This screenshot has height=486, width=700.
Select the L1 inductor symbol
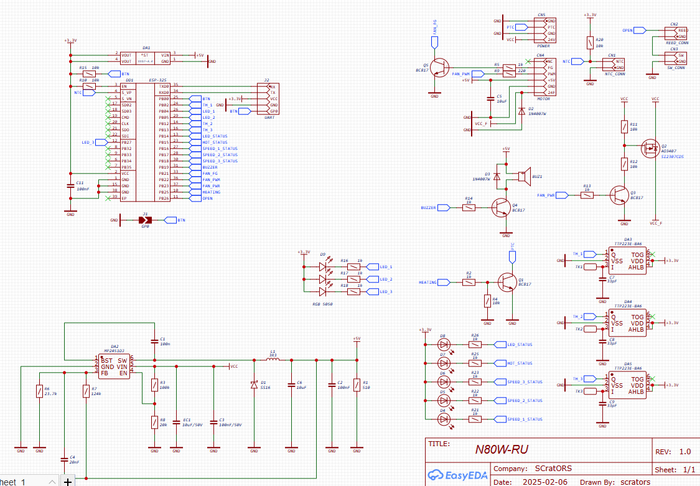(x=272, y=355)
